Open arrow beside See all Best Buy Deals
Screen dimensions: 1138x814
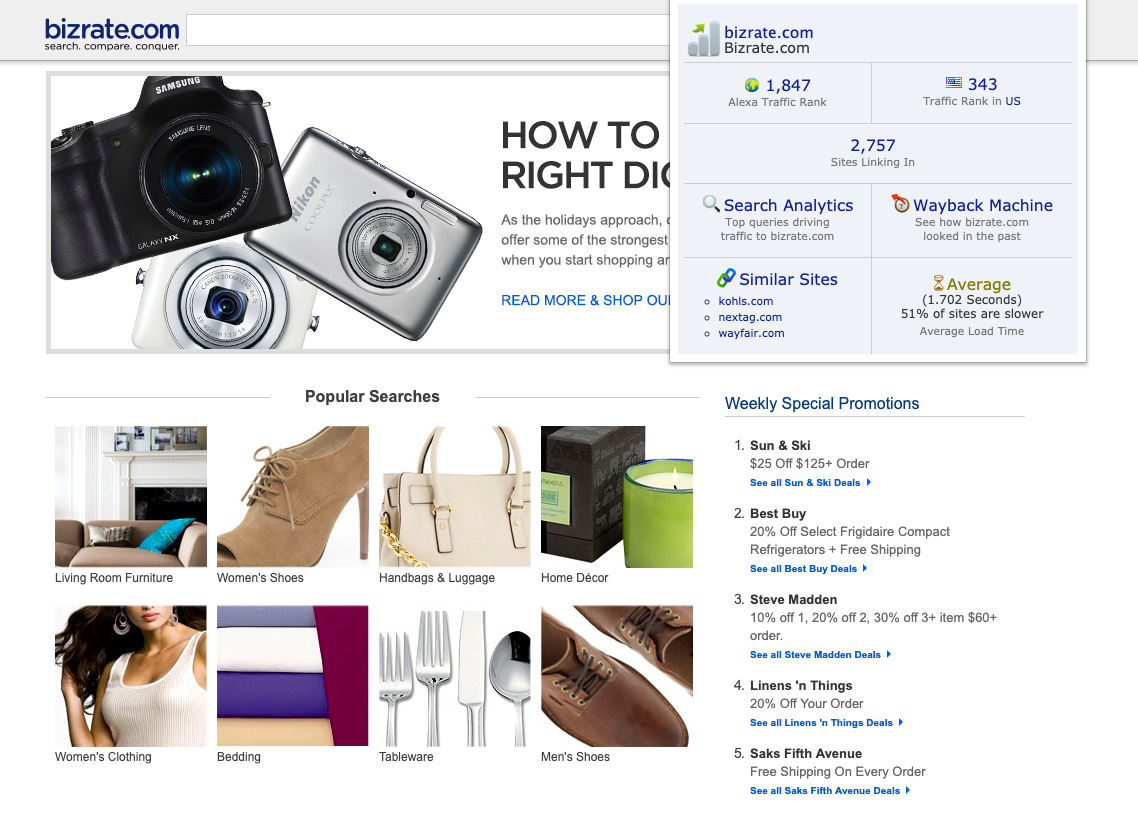click(865, 569)
